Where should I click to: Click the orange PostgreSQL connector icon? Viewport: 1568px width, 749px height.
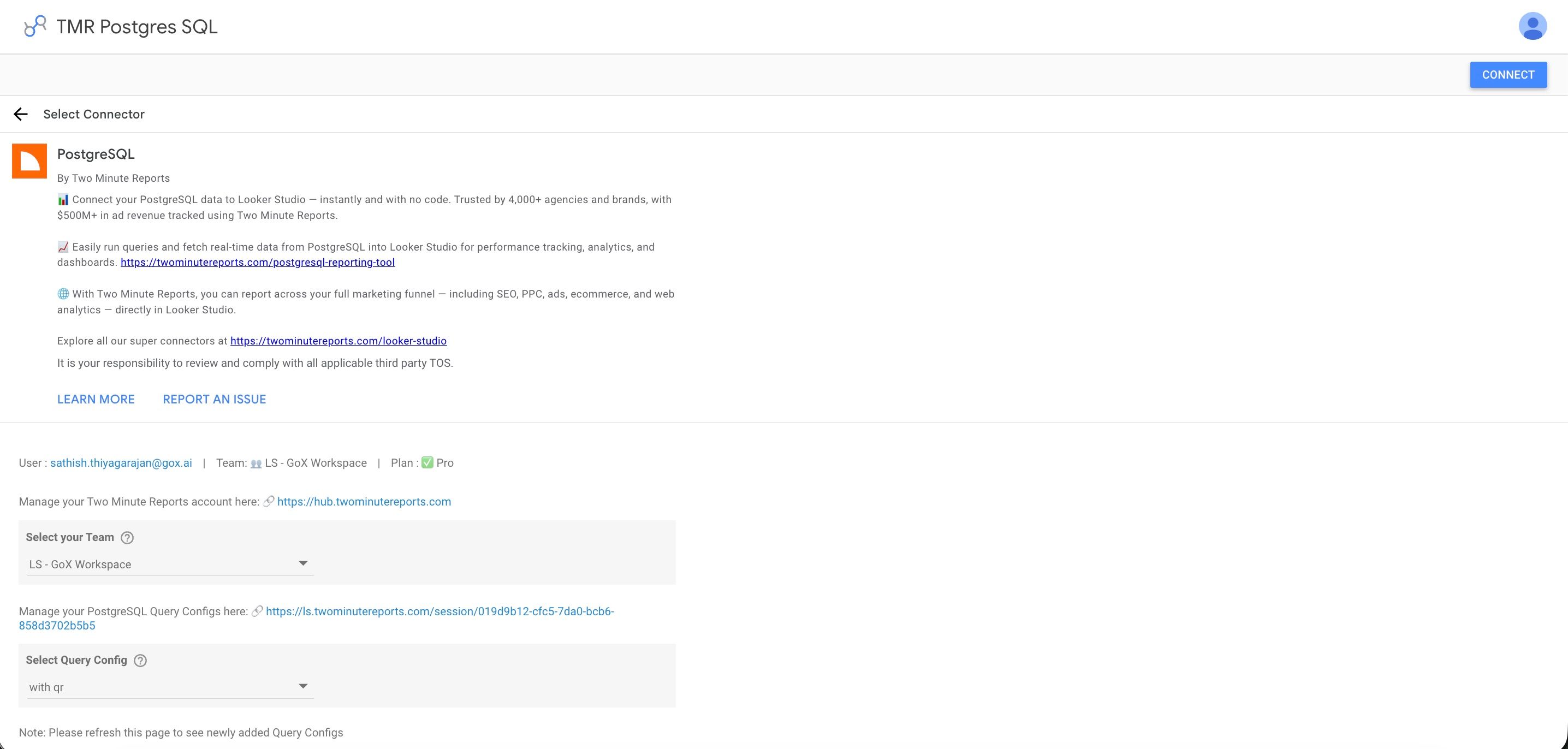(28, 160)
